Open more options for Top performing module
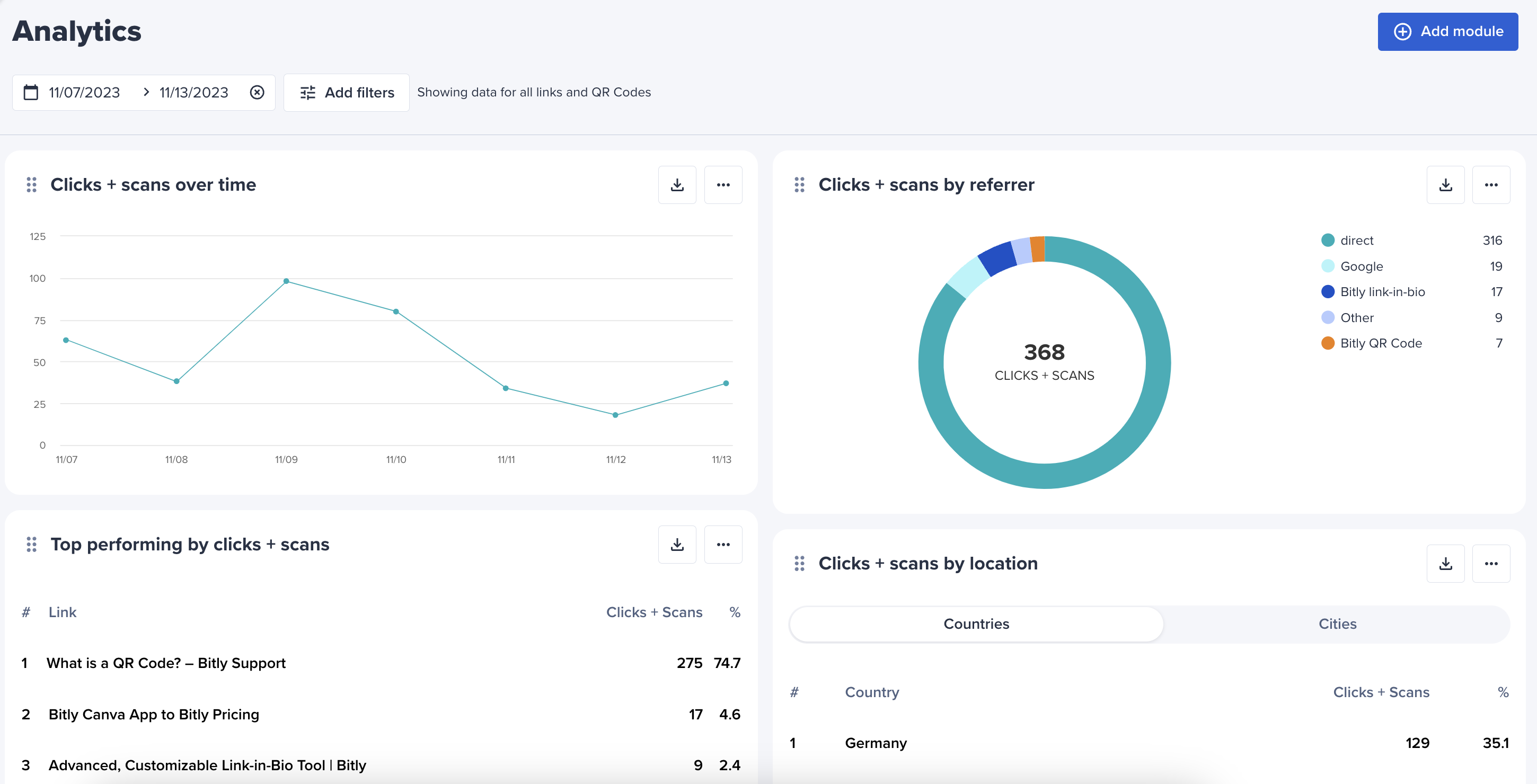The height and width of the screenshot is (784, 1537). [x=722, y=545]
